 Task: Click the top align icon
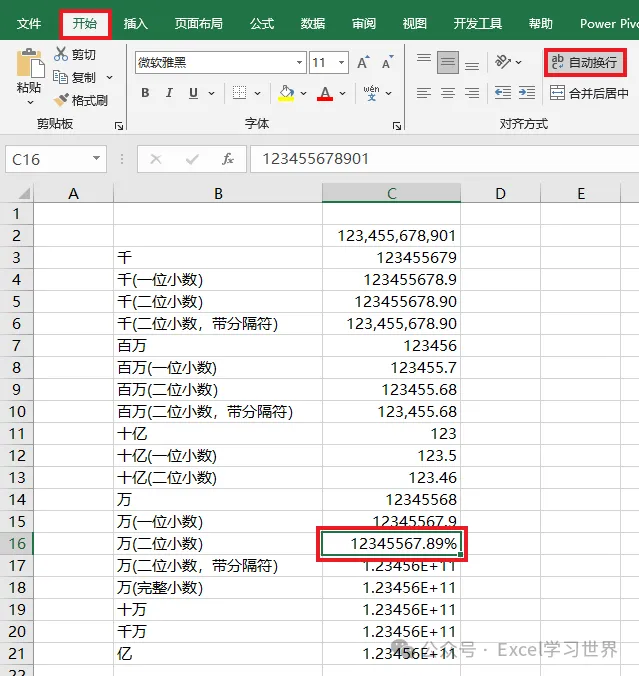(424, 58)
